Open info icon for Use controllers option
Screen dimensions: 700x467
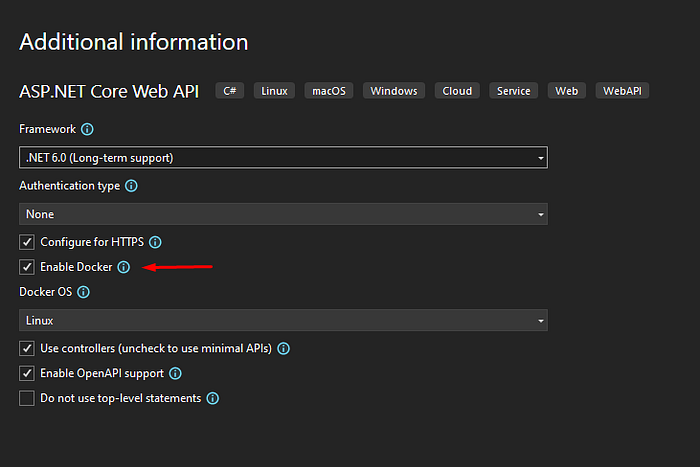click(x=283, y=348)
